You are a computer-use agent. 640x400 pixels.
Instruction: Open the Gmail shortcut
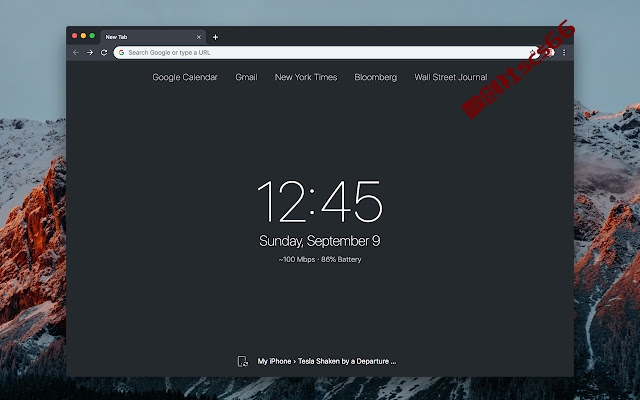coord(247,77)
